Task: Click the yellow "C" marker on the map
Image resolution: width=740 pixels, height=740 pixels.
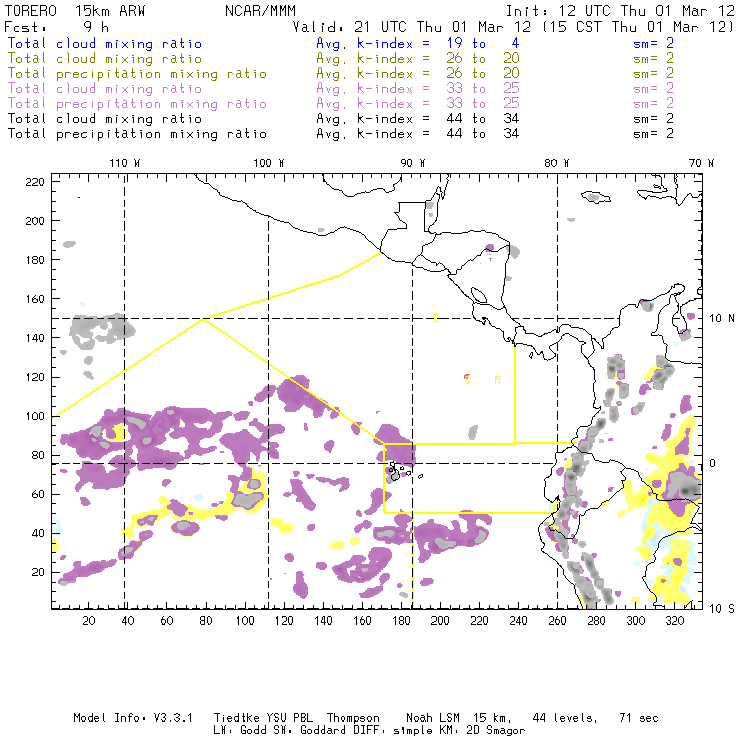Action: point(467,379)
